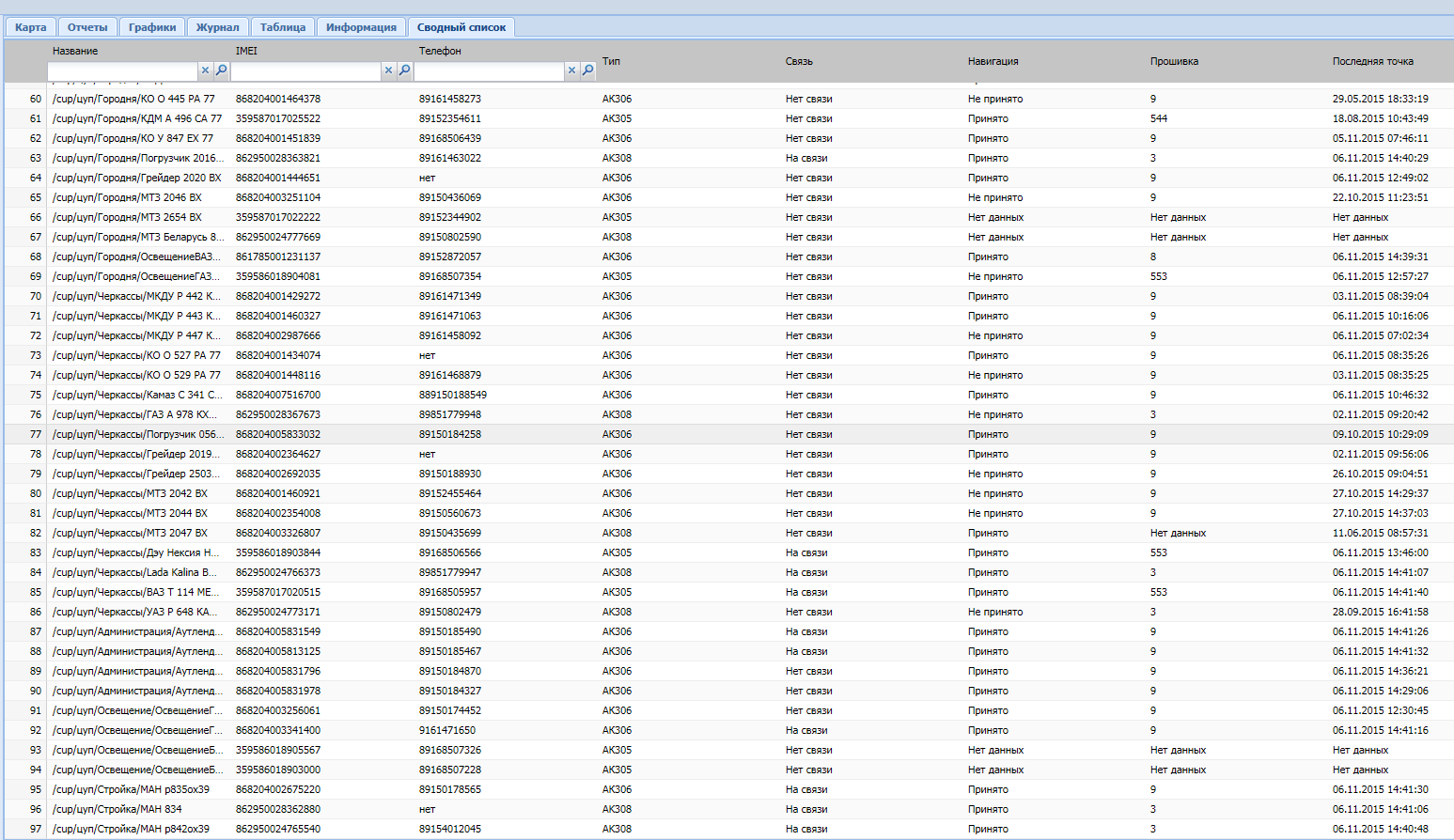The width and height of the screenshot is (1454, 840).
Task: Select row 96 Стройка МАН 834
Action: pyautogui.click(x=117, y=809)
